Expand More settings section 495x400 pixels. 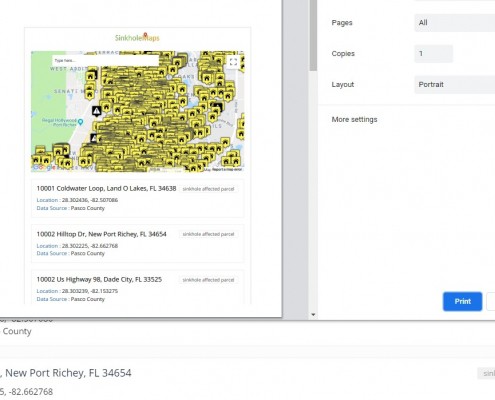(x=354, y=119)
